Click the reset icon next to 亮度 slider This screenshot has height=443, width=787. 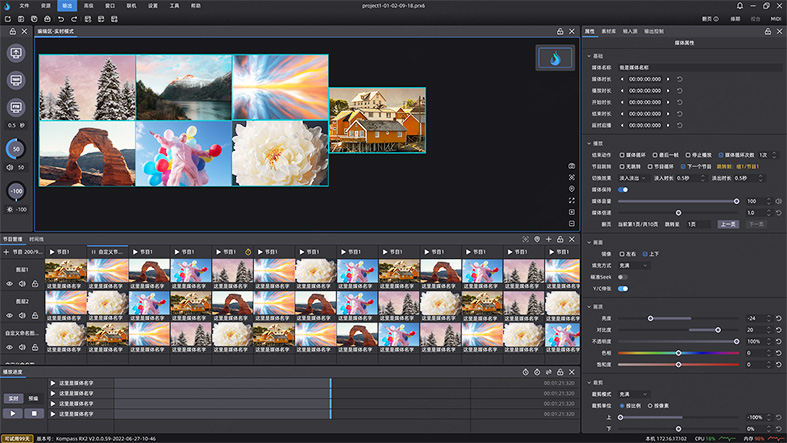(778, 318)
